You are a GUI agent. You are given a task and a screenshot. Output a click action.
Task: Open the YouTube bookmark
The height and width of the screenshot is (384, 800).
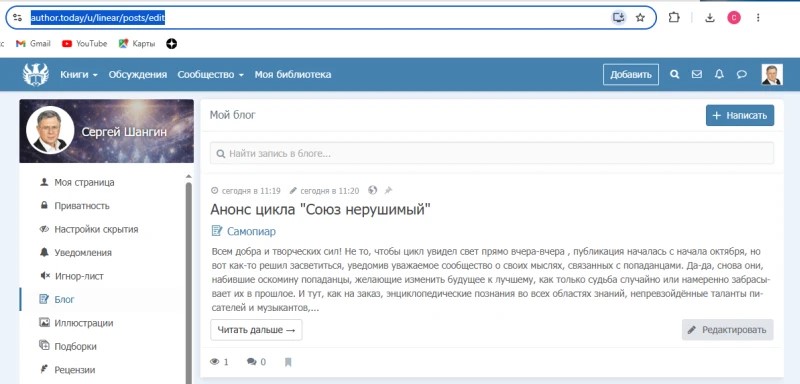point(85,44)
